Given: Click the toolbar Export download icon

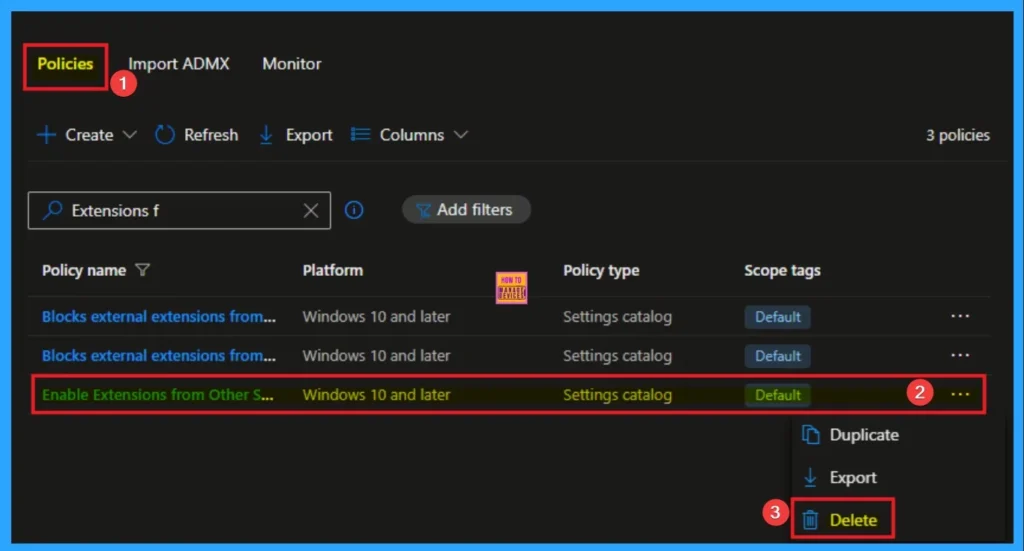Looking at the screenshot, I should click(266, 135).
